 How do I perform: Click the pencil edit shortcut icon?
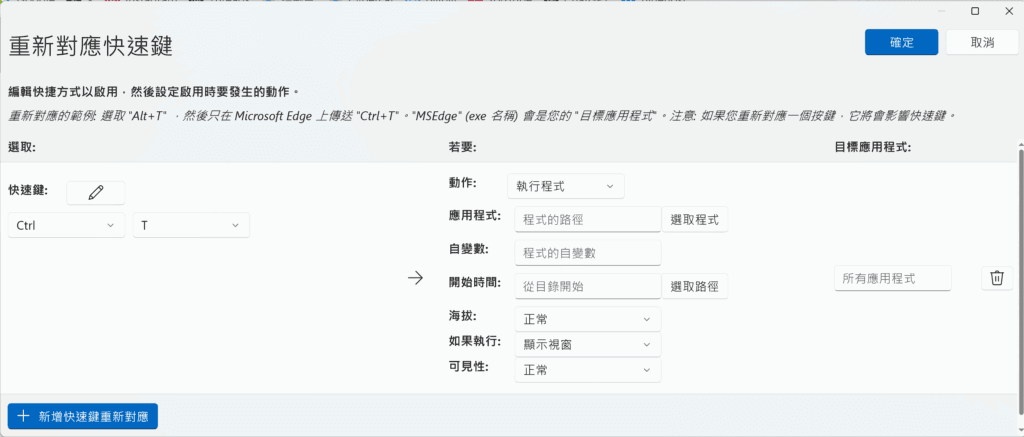click(96, 193)
